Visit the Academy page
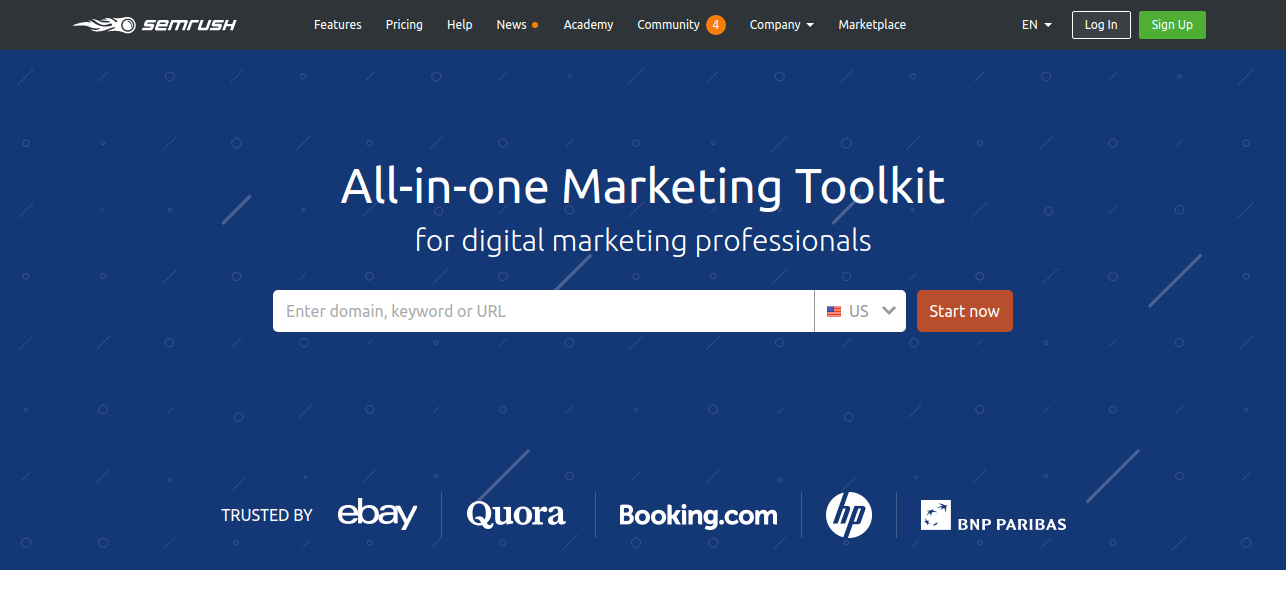1286x608 pixels. coord(588,24)
